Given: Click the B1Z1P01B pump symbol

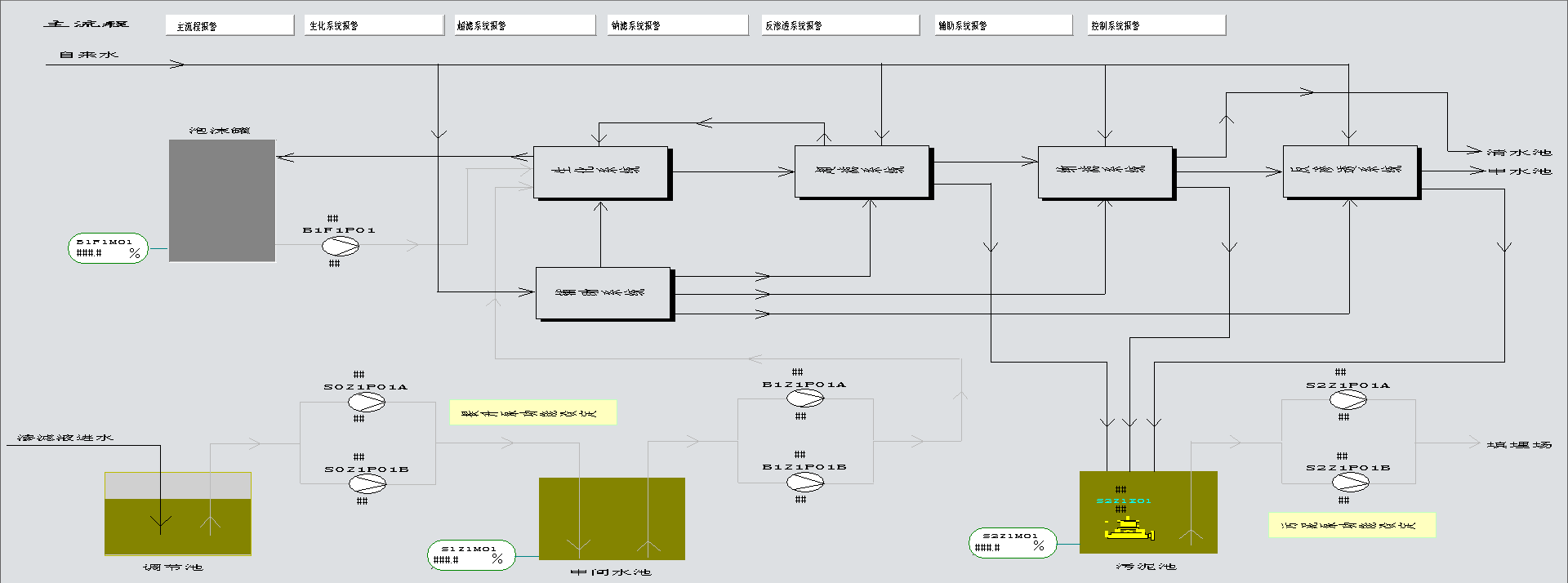Looking at the screenshot, I should 805,482.
